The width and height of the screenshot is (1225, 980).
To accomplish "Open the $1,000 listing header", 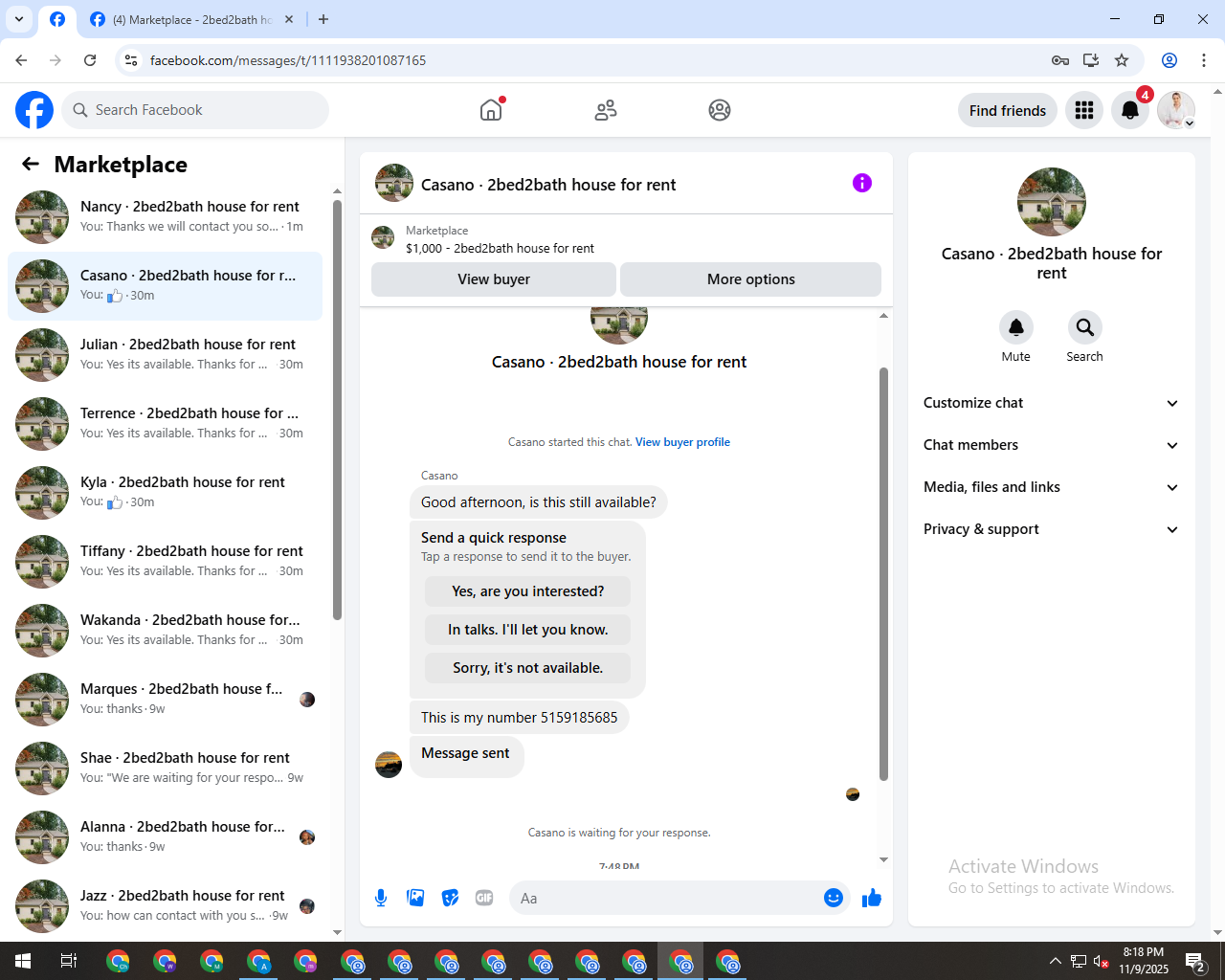I will click(626, 238).
